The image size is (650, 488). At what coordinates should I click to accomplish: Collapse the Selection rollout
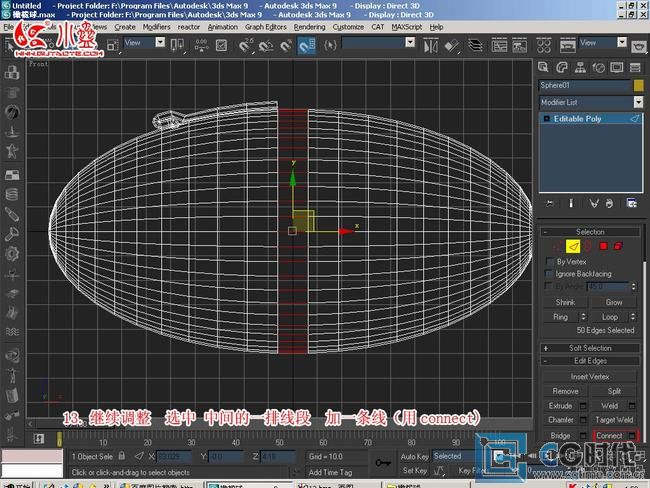point(590,232)
